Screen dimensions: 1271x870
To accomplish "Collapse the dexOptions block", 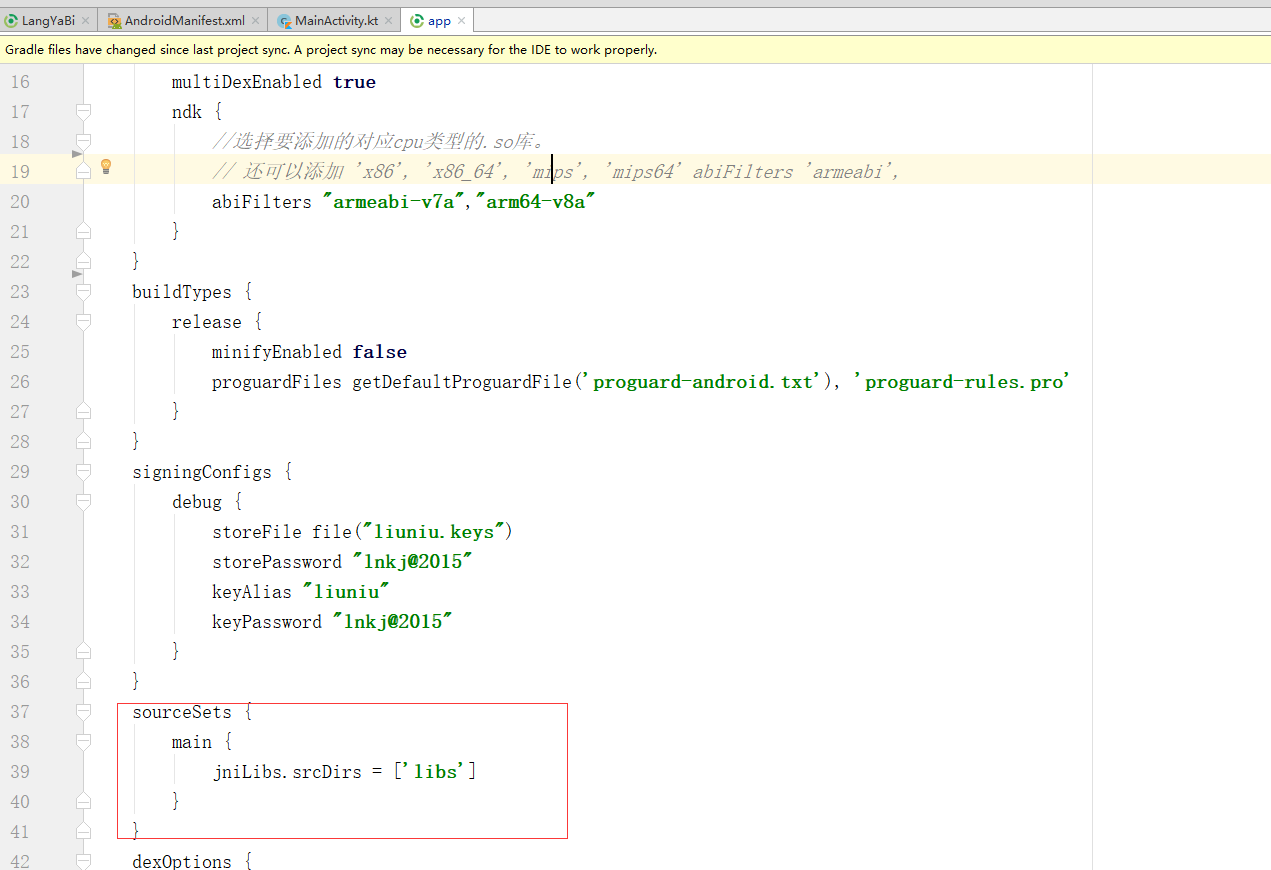I will click(84, 861).
